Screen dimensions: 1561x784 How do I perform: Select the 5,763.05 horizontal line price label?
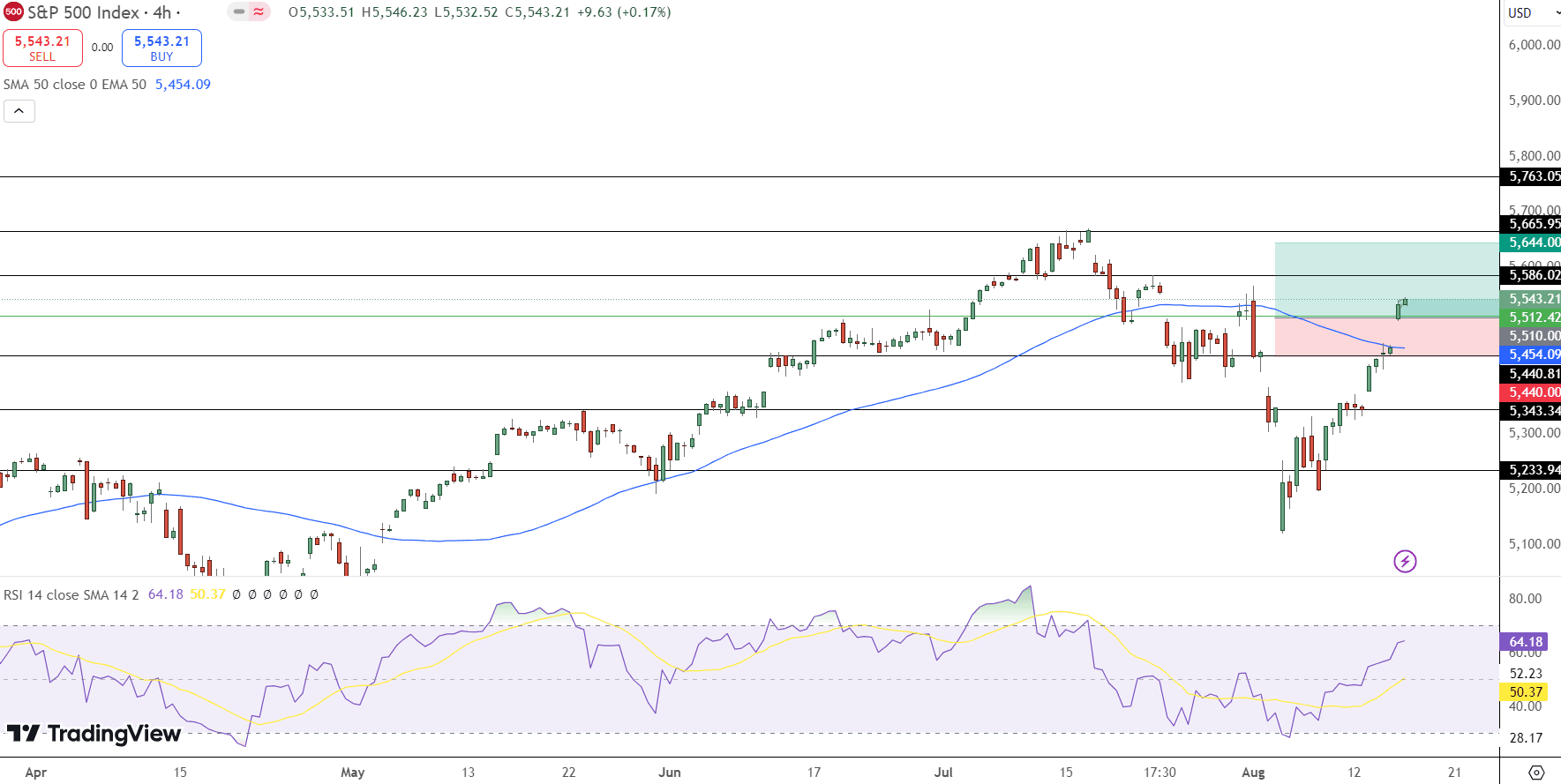(1531, 176)
